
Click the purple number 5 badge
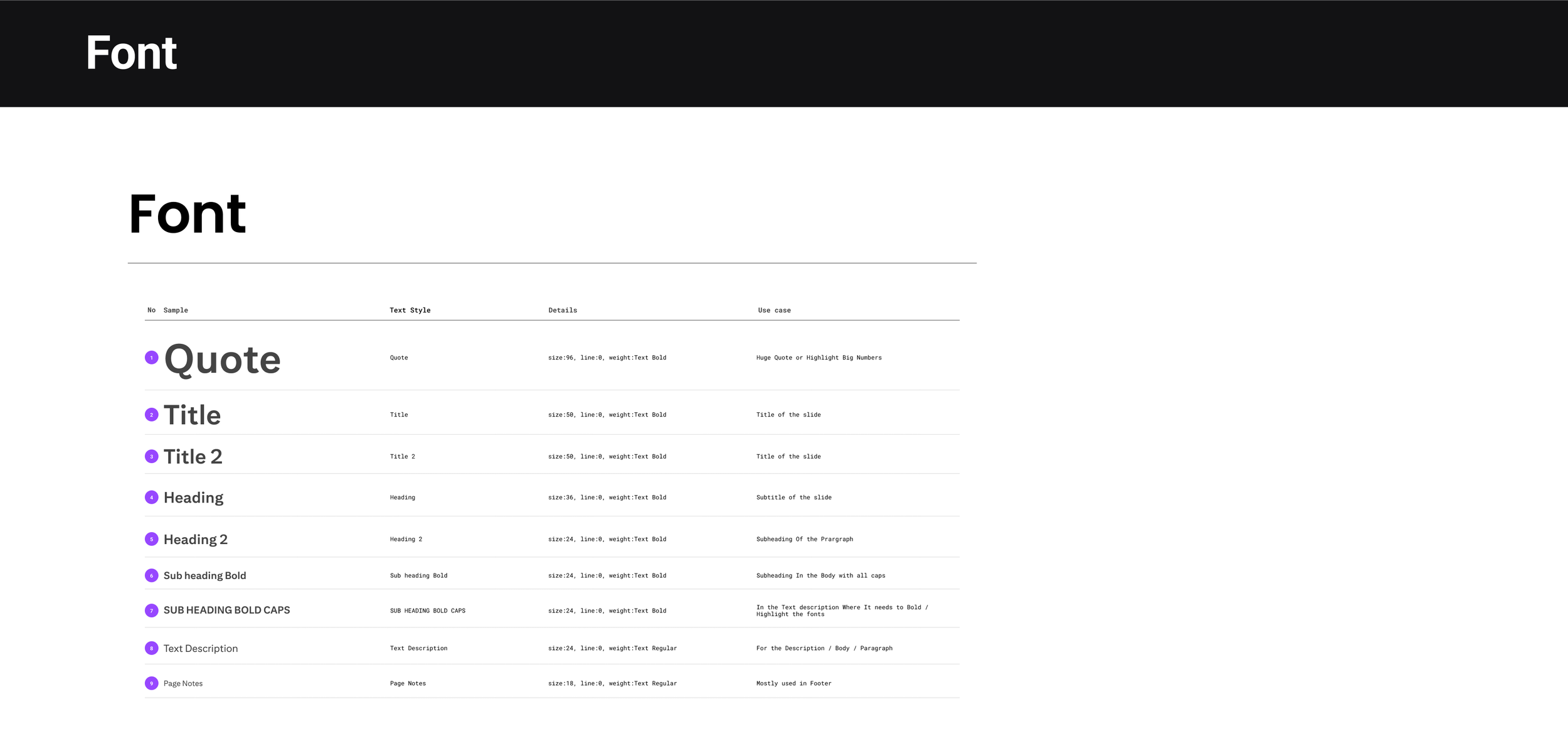pyautogui.click(x=151, y=539)
